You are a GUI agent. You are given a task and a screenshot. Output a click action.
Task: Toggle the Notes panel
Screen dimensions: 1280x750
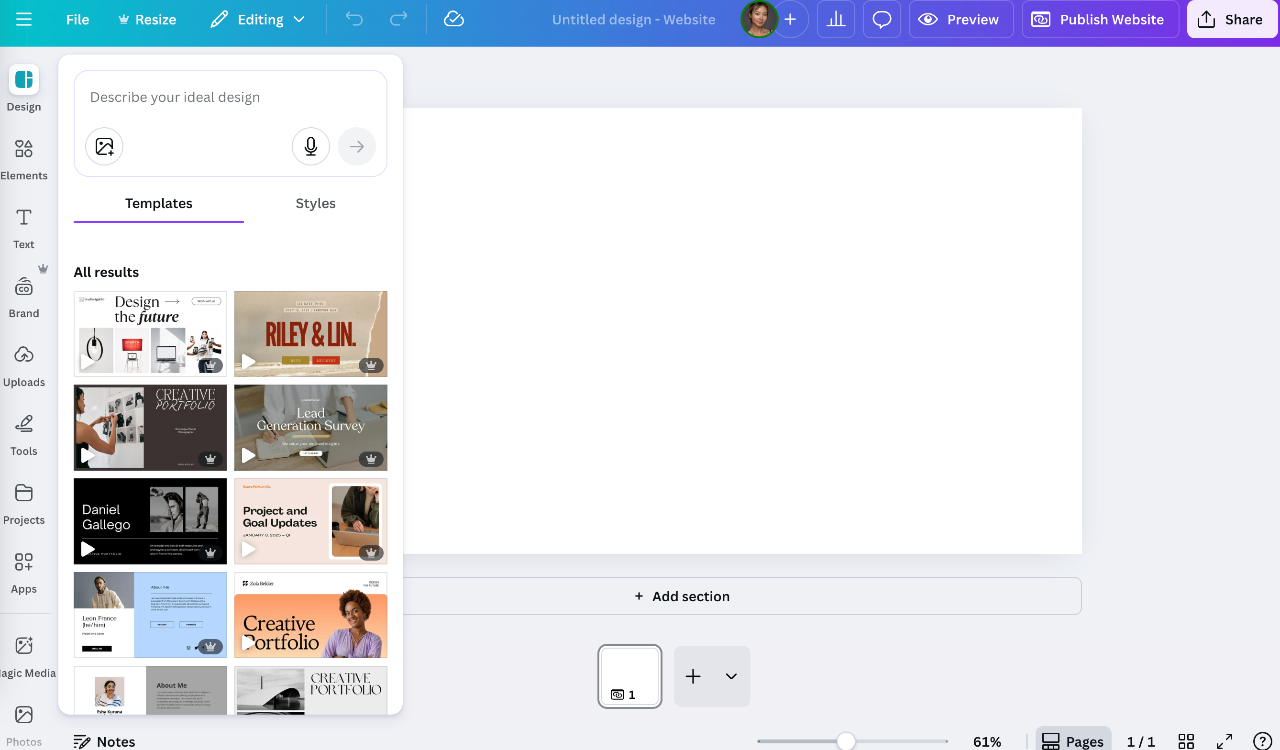pyautogui.click(x=104, y=740)
